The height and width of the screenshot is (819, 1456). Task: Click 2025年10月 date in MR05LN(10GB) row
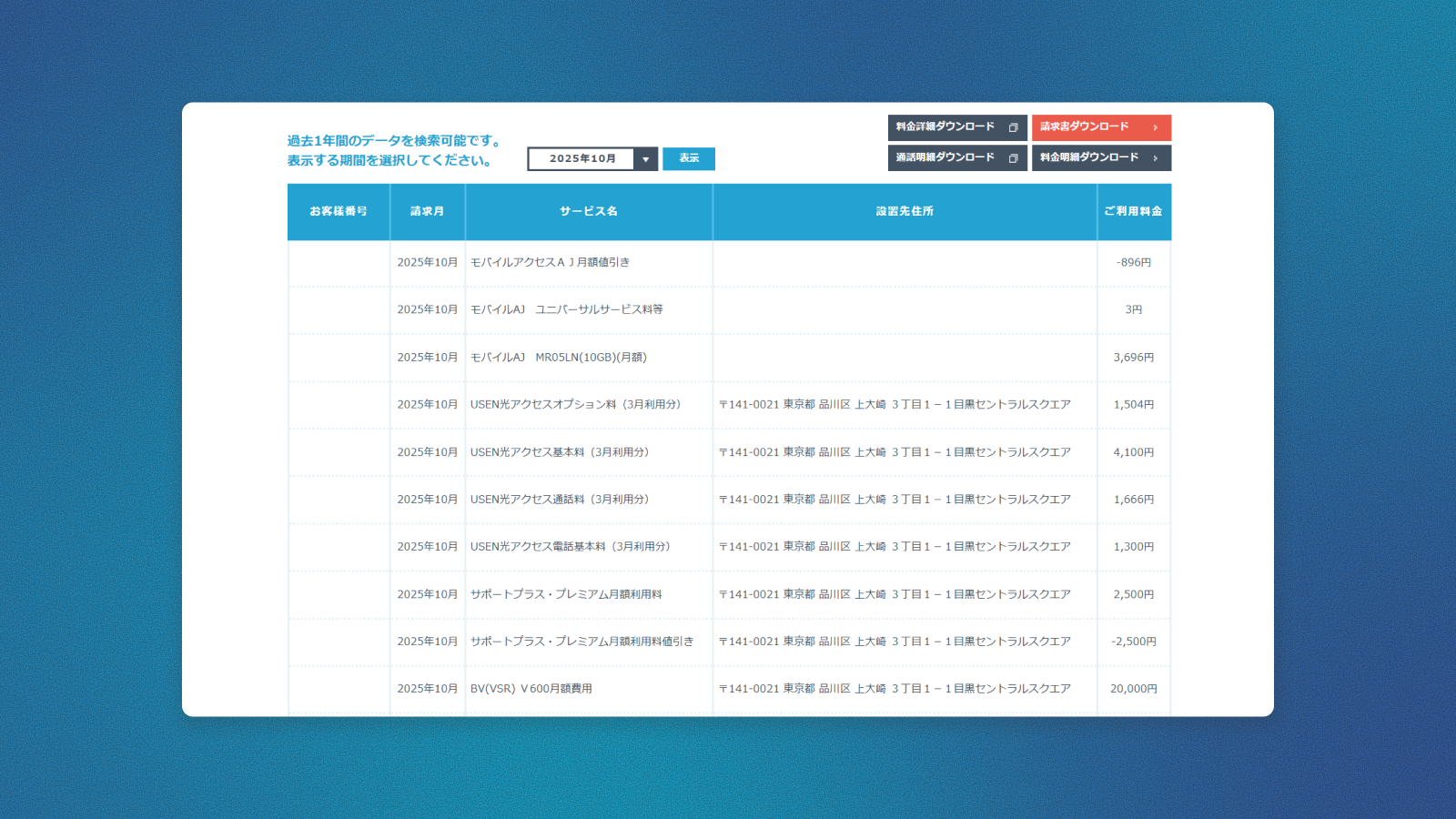coord(428,358)
